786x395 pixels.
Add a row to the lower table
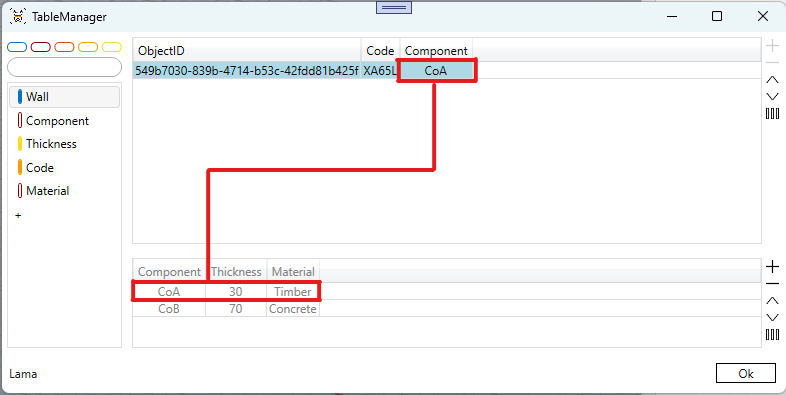coord(772,267)
